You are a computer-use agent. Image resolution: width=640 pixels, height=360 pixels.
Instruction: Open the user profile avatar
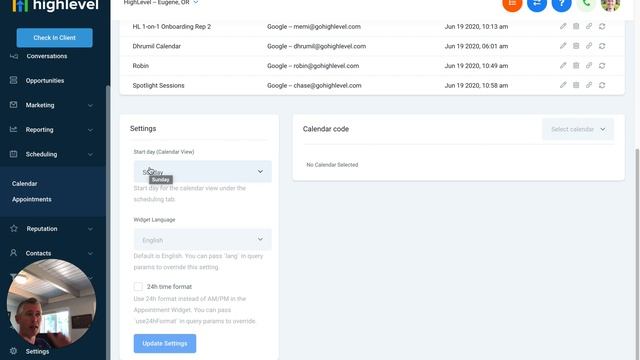click(611, 3)
